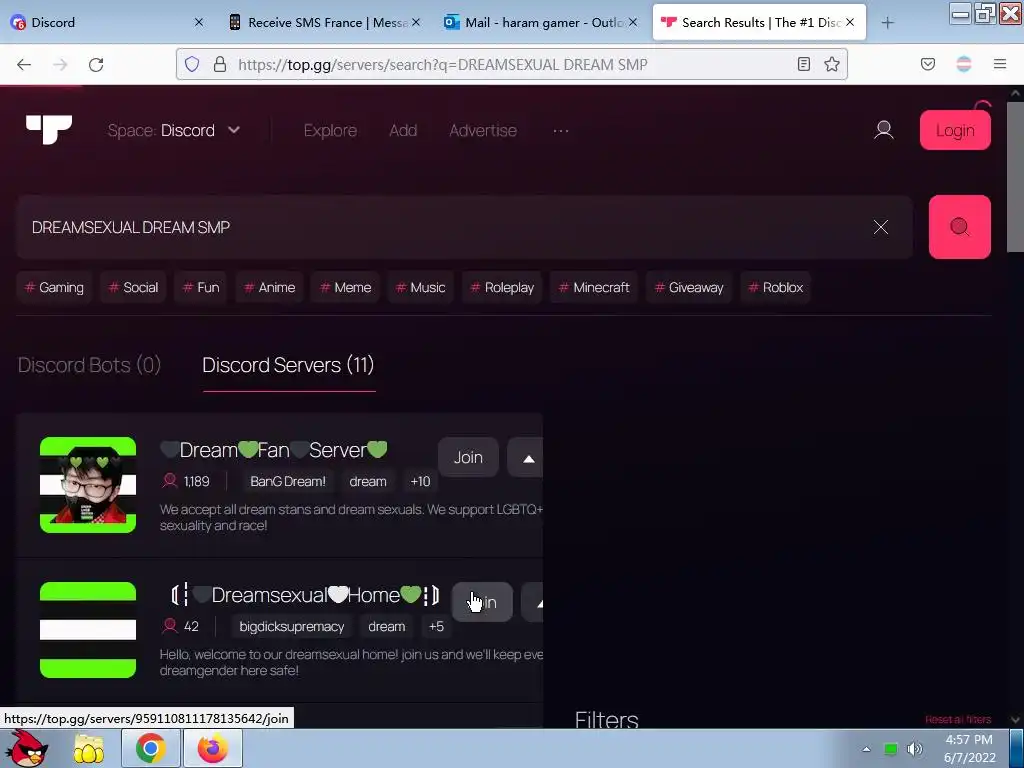The height and width of the screenshot is (768, 1024).
Task: Click the Firefox account avatar icon
Action: point(964,64)
